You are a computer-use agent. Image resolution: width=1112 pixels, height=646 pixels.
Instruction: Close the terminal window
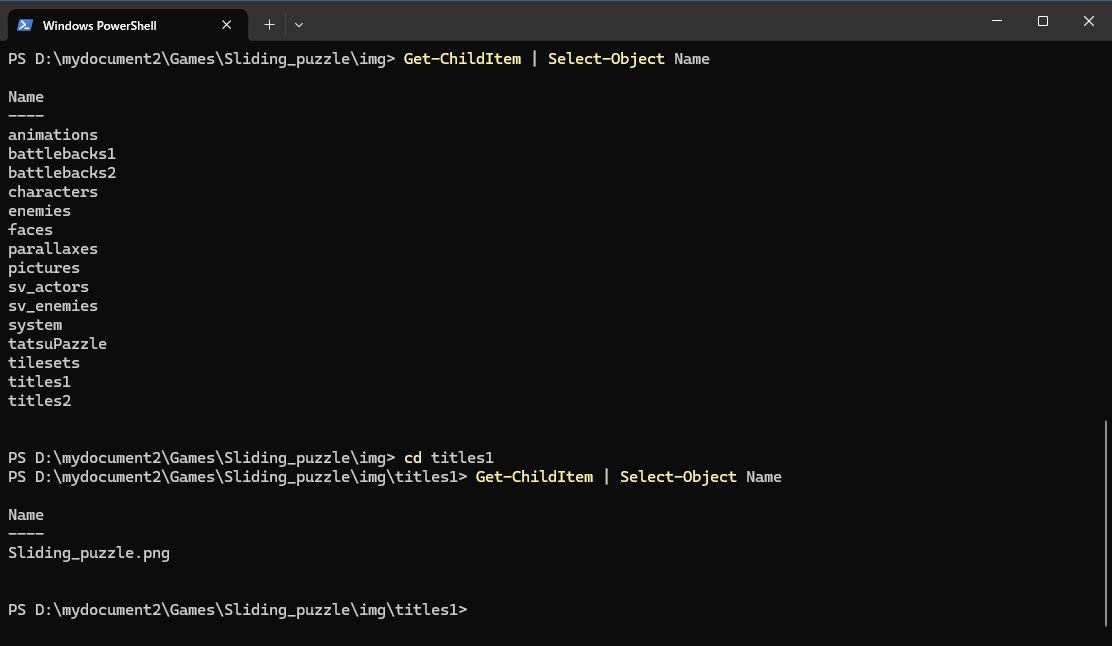point(1088,21)
